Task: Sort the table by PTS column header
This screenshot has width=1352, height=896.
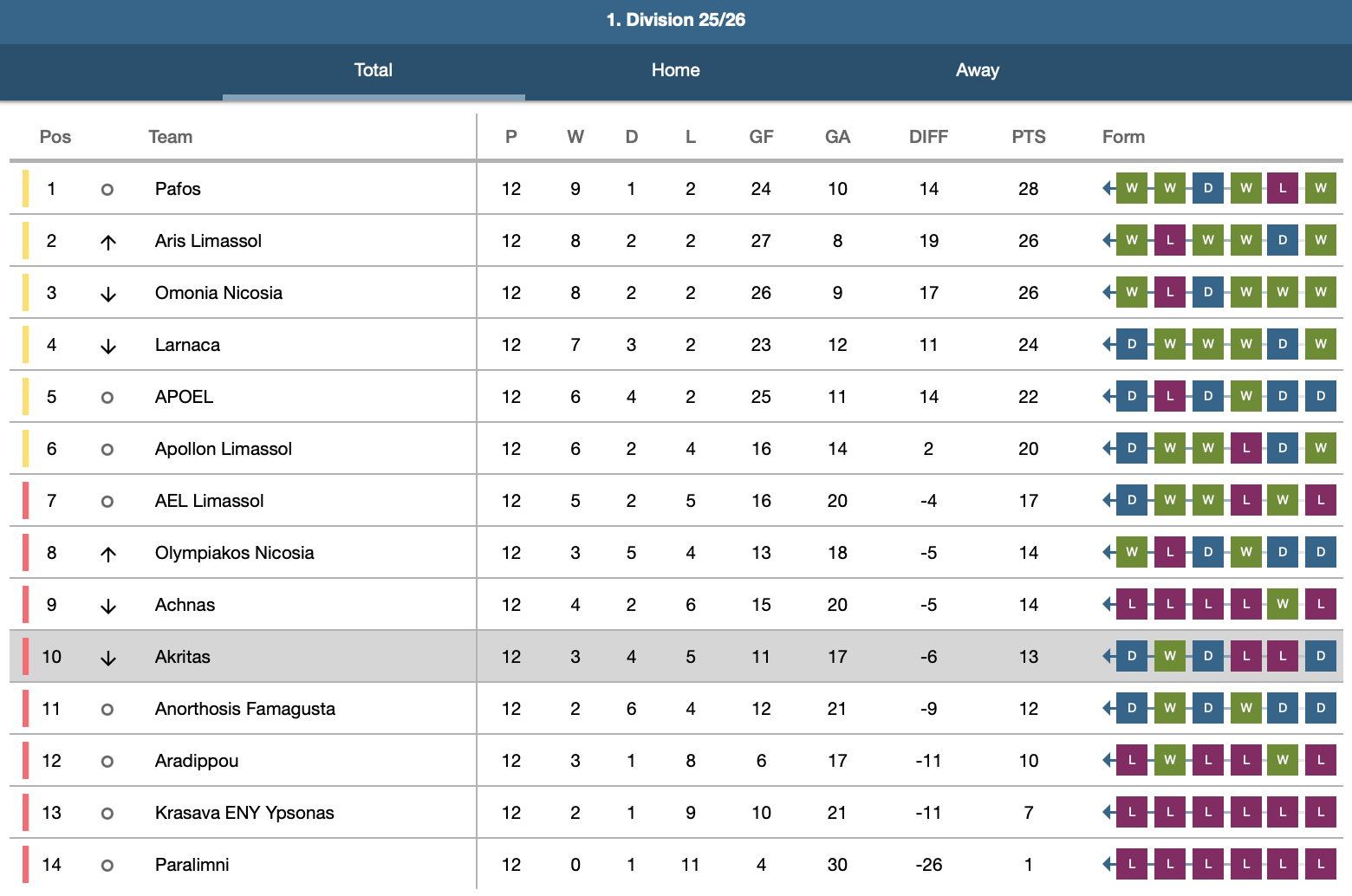Action: (x=1028, y=137)
